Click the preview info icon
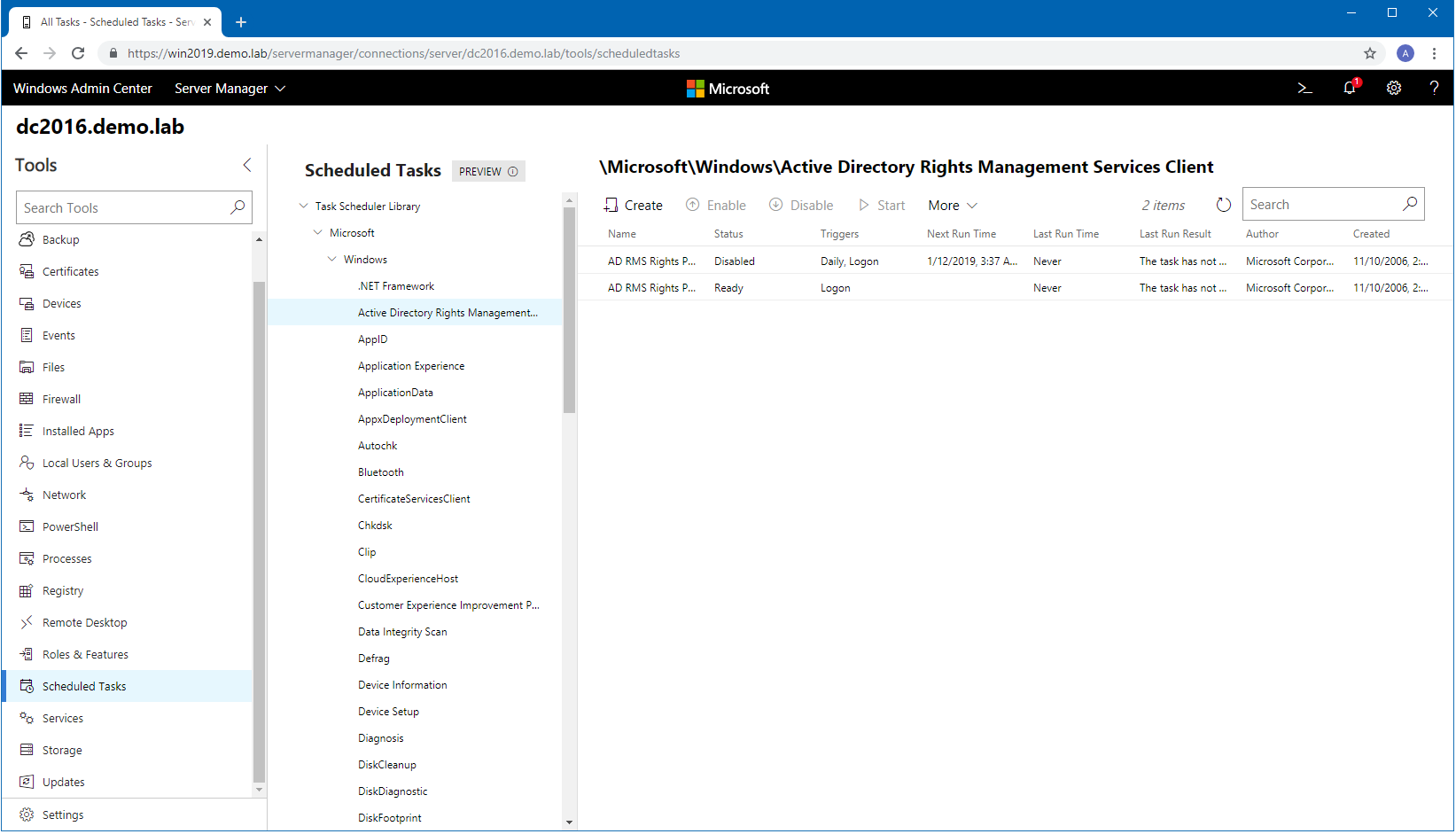 click(513, 172)
